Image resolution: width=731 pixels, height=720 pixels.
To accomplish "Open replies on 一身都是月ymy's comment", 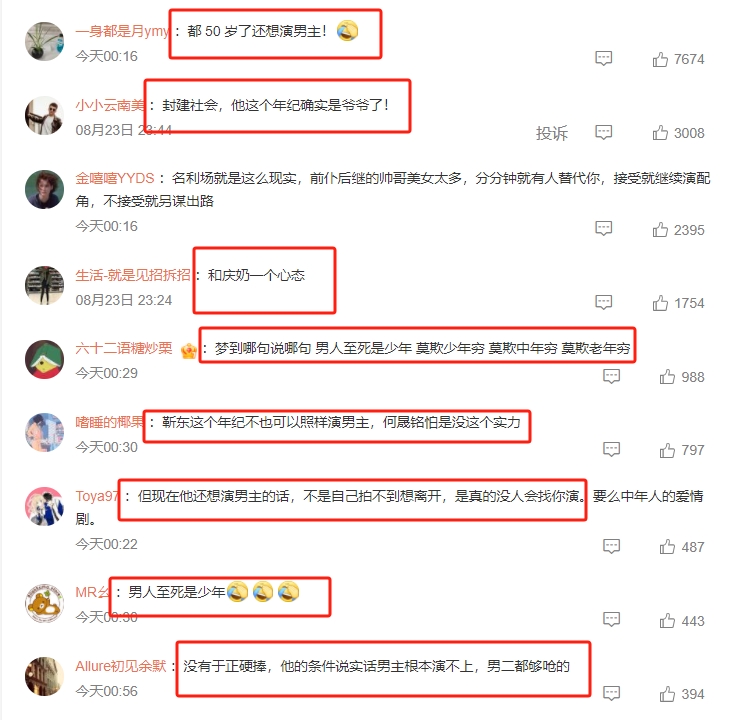I will tap(604, 58).
